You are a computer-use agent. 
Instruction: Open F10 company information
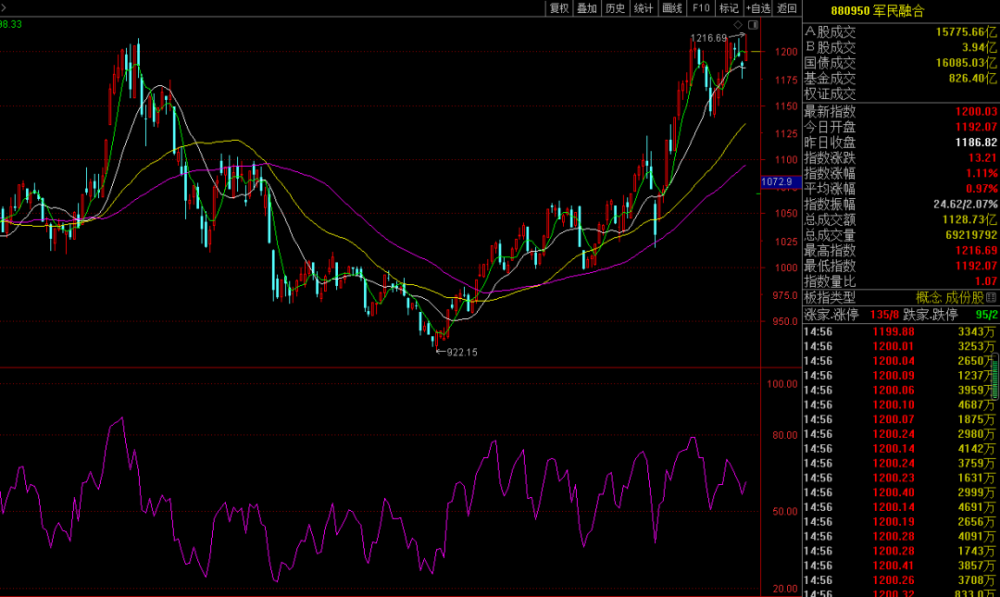pyautogui.click(x=701, y=8)
